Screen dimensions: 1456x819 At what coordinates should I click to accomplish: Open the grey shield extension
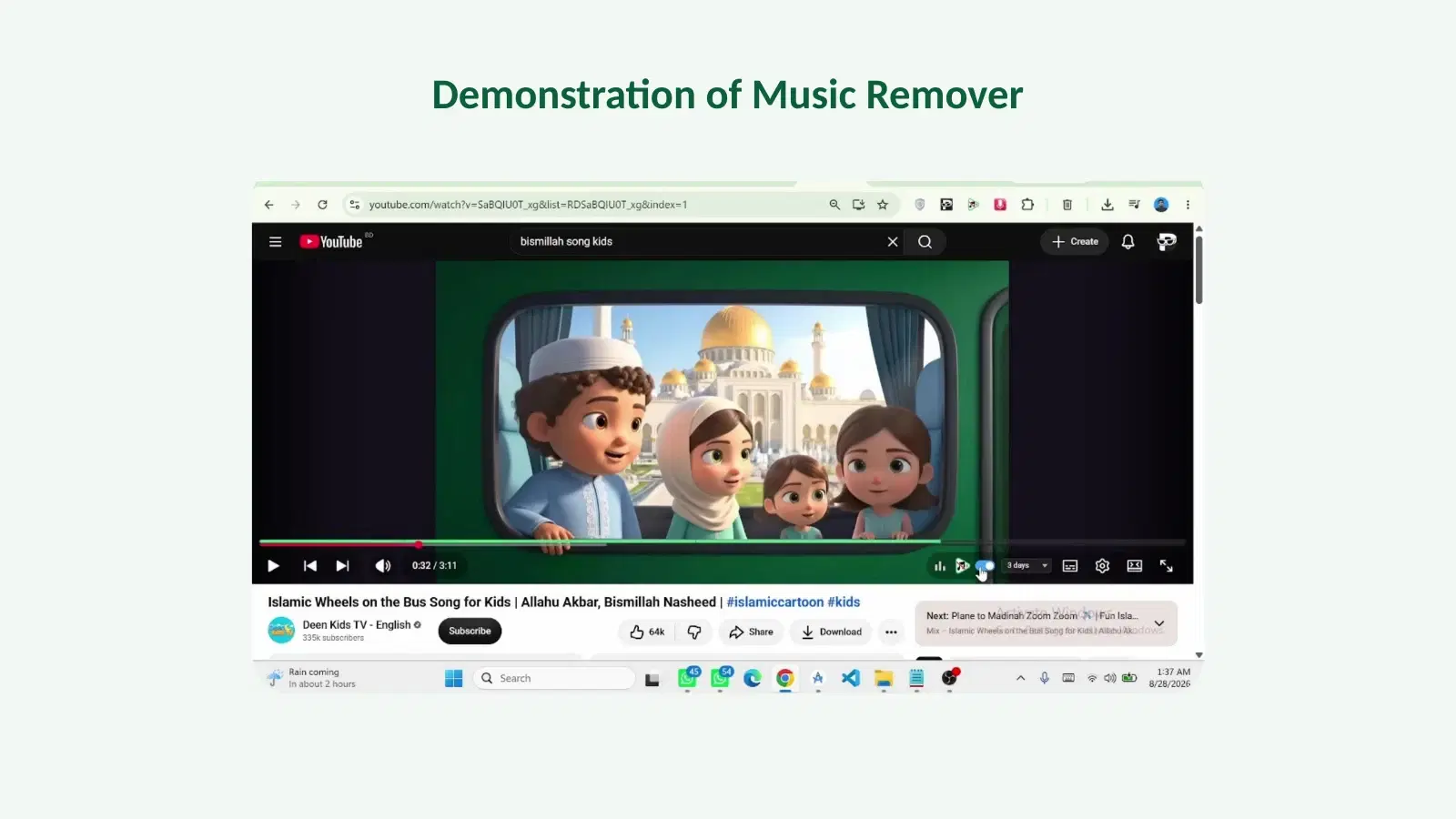pyautogui.click(x=920, y=205)
